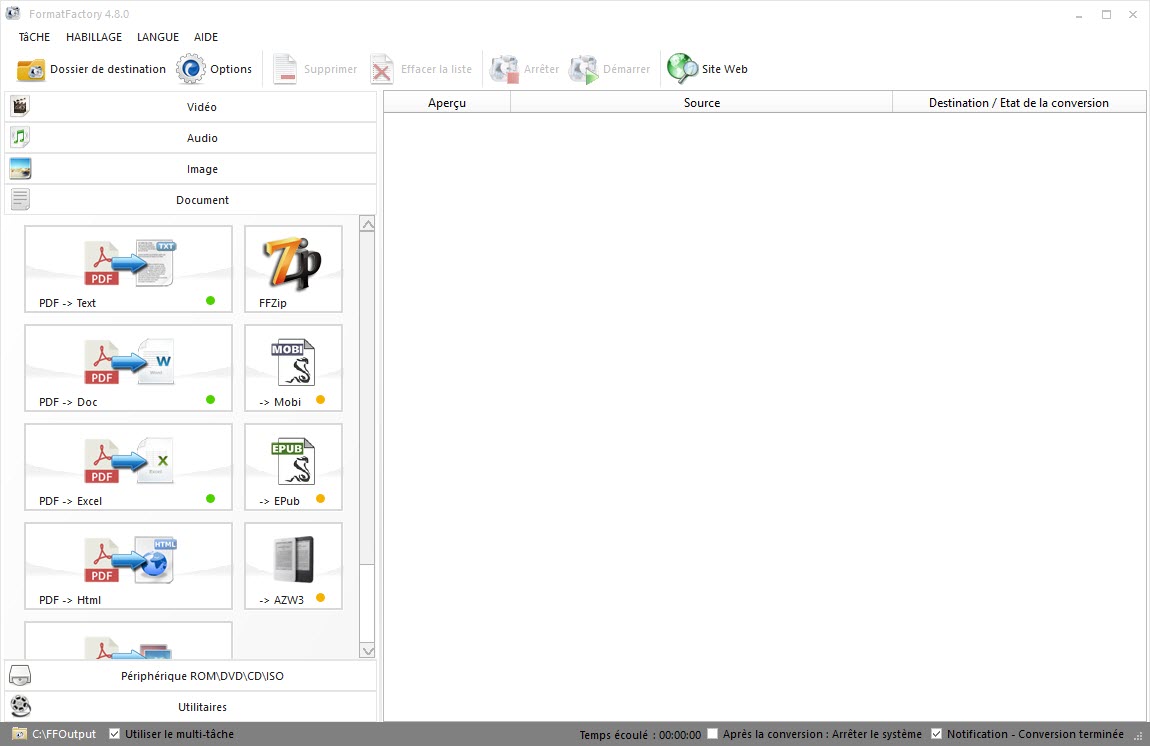Click the Document page icon
This screenshot has width=1150, height=746.
(x=20, y=200)
